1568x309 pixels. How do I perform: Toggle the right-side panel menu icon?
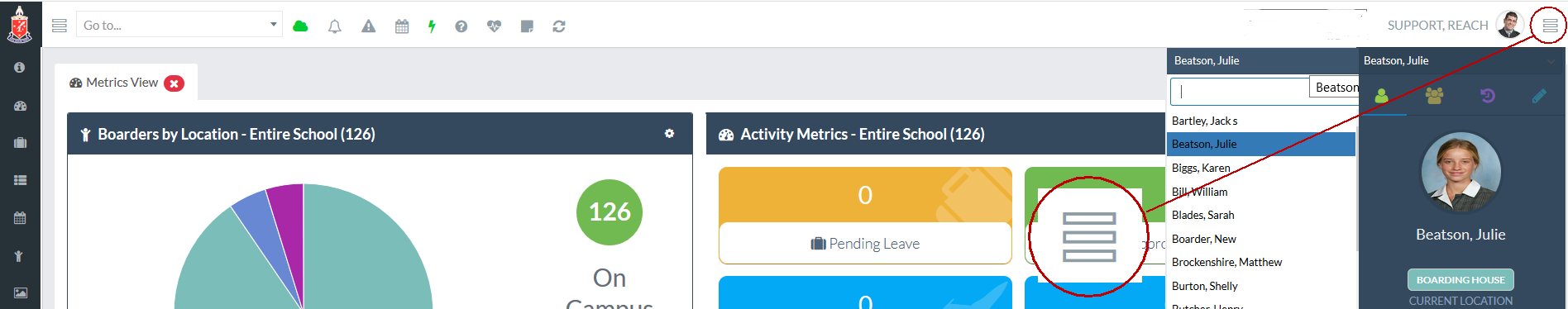click(1550, 26)
